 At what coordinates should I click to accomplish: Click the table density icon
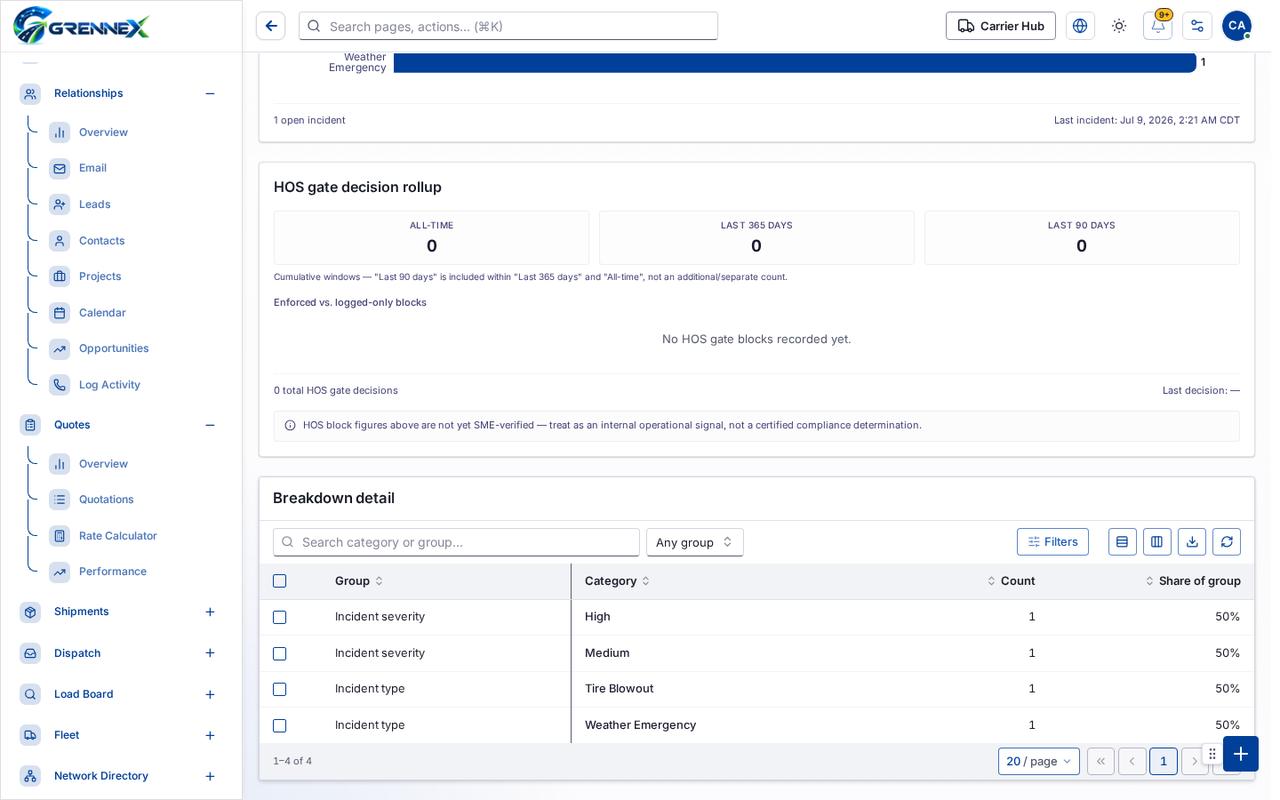pyautogui.click(x=1122, y=542)
